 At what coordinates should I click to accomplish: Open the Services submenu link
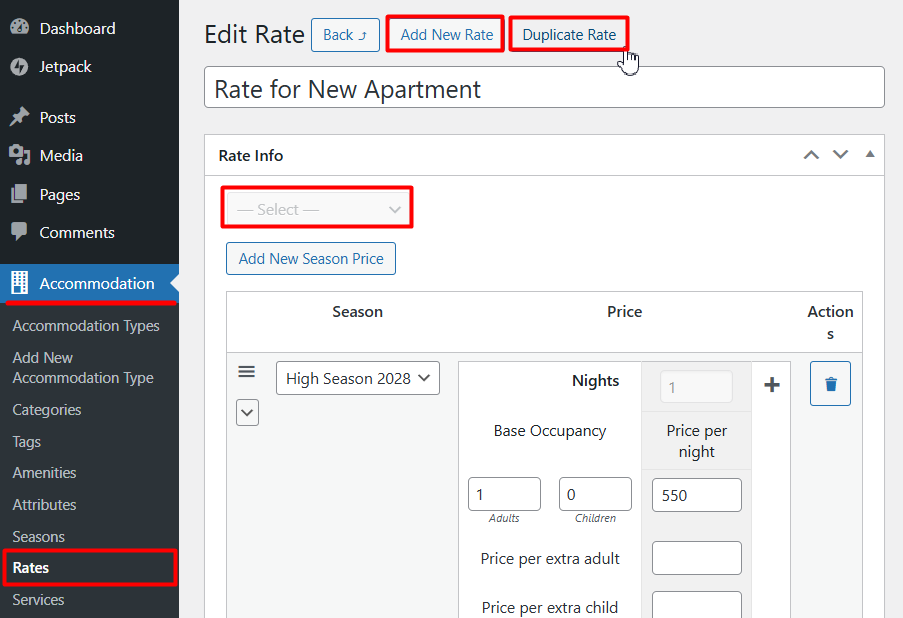pos(38,600)
